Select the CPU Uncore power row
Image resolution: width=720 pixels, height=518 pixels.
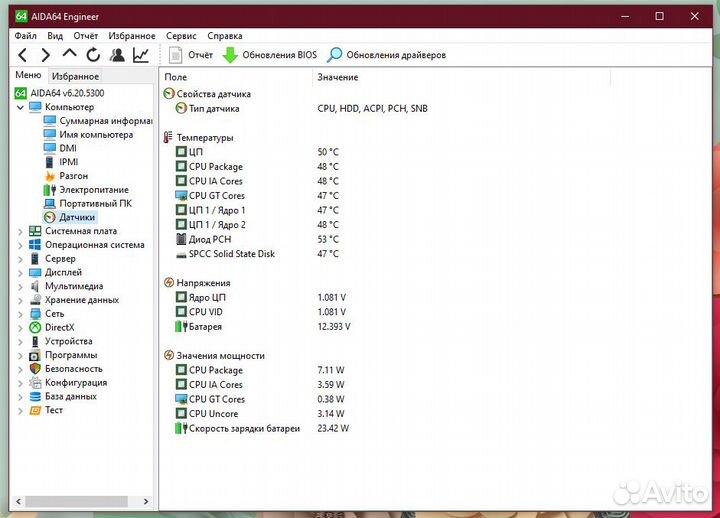(260, 414)
